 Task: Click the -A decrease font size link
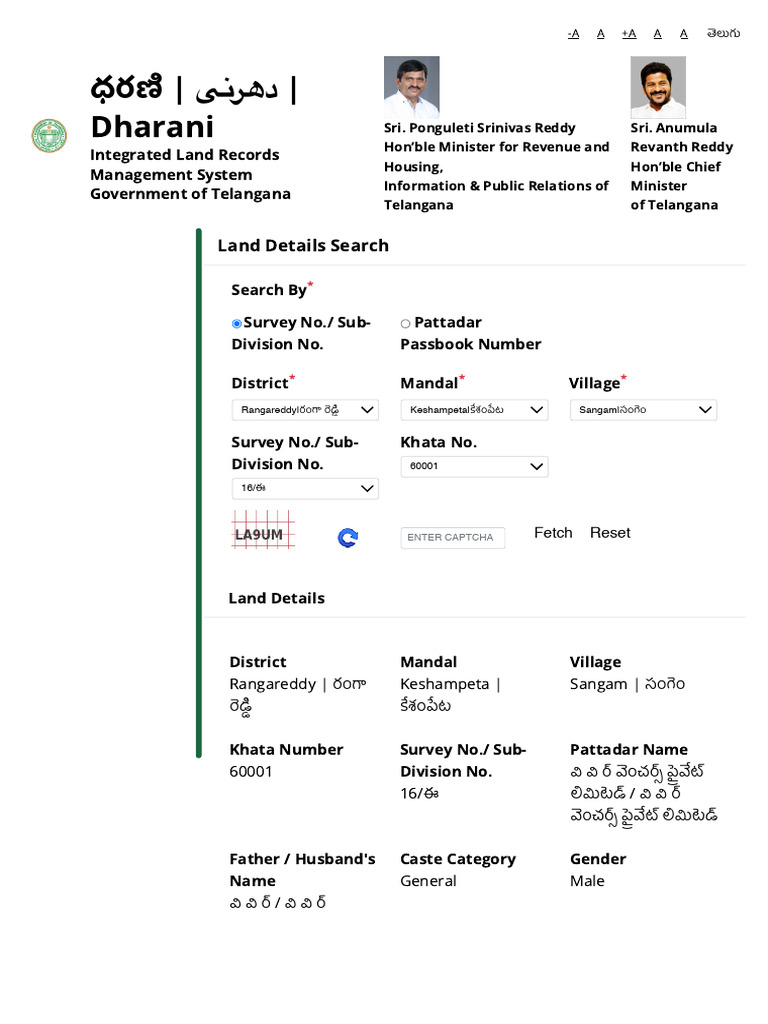click(573, 33)
